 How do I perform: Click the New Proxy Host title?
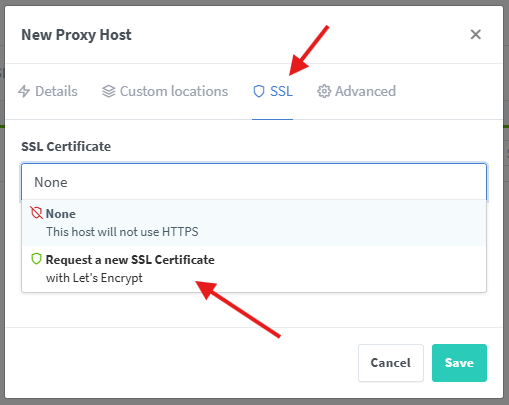(76, 35)
